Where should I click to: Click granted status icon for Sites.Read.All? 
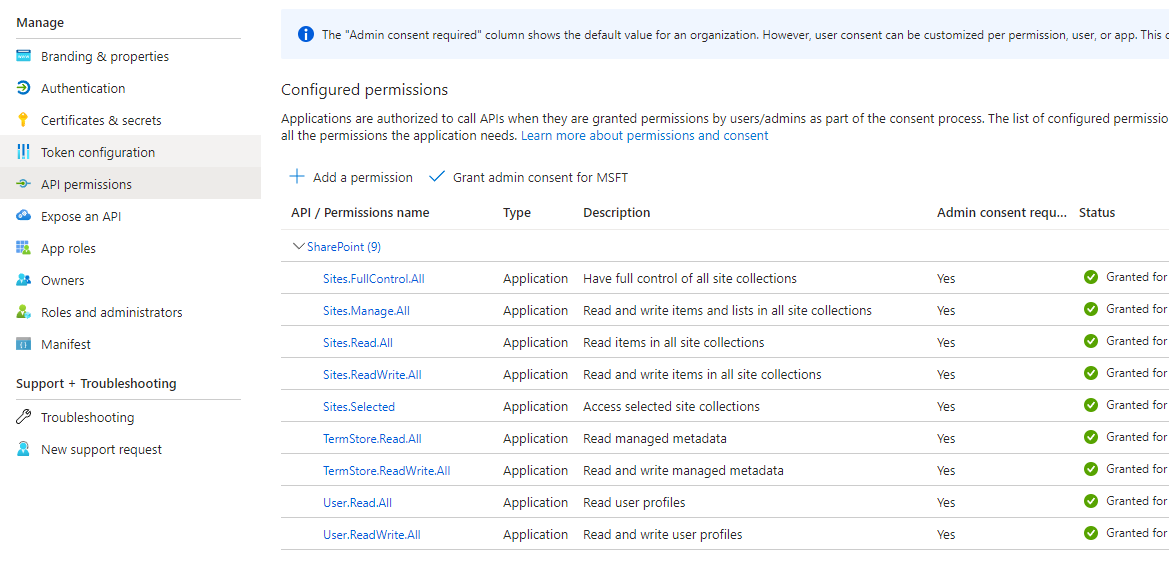[1091, 341]
